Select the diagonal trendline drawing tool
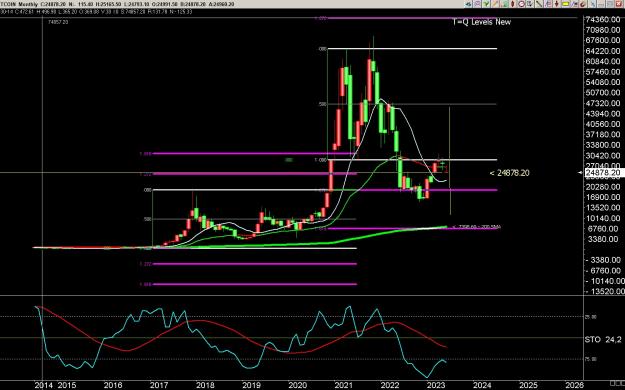 (539, 4)
